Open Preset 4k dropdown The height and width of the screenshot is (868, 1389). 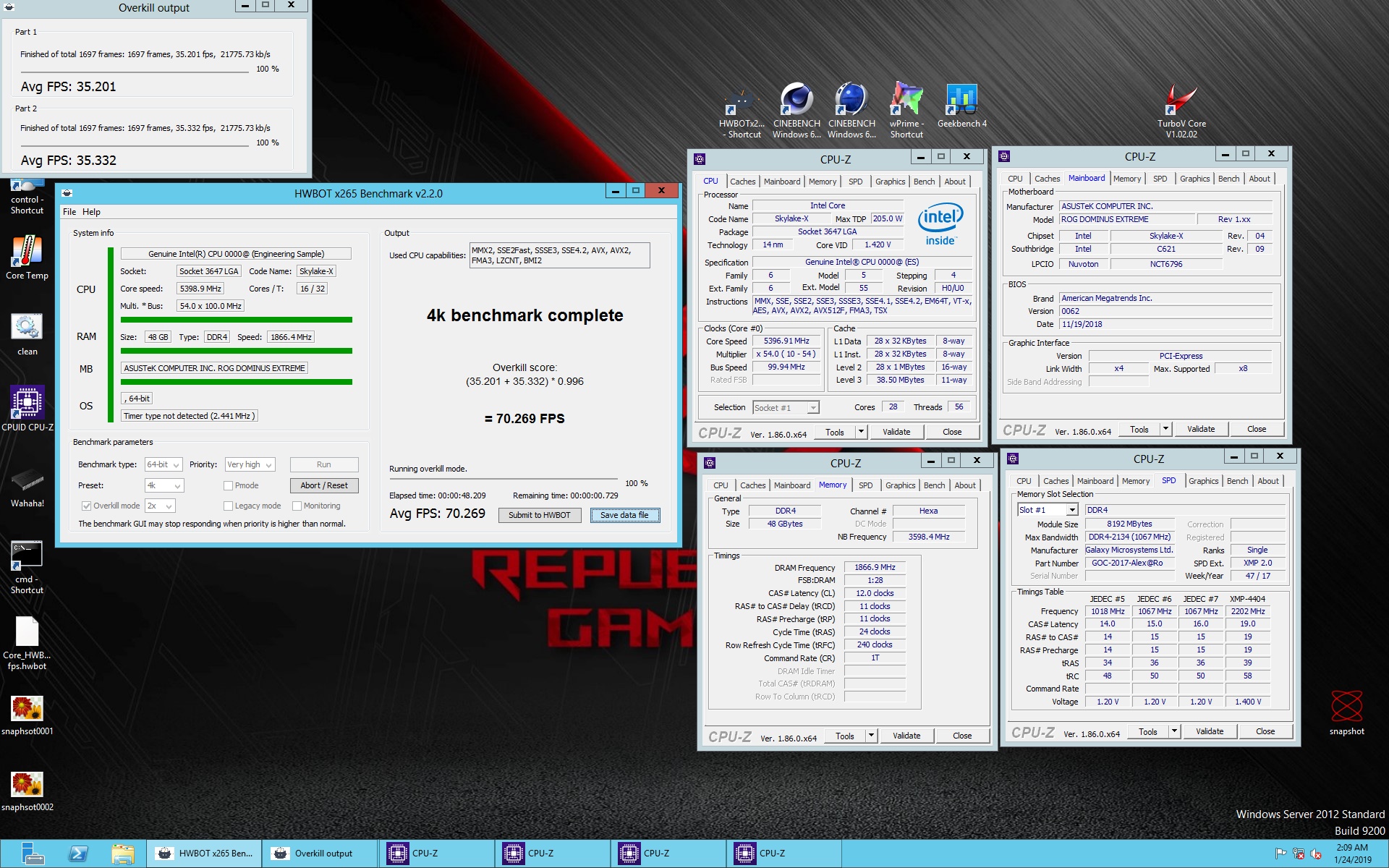[163, 485]
